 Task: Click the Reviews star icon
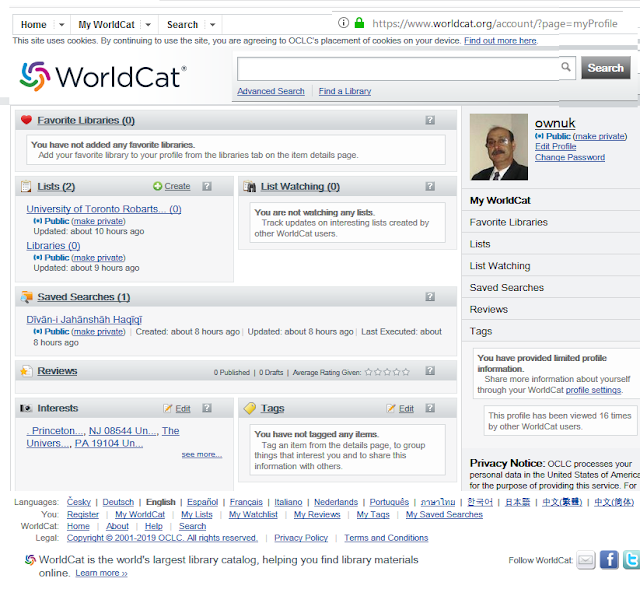(26, 371)
